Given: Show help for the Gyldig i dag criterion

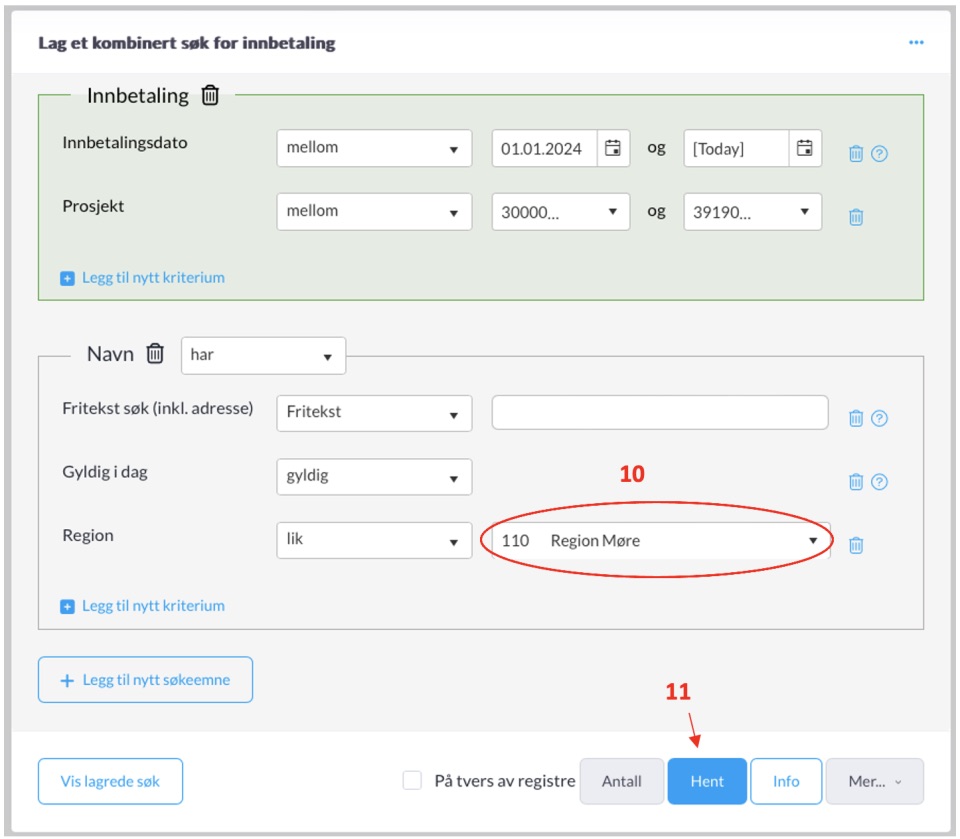Looking at the screenshot, I should click(879, 481).
